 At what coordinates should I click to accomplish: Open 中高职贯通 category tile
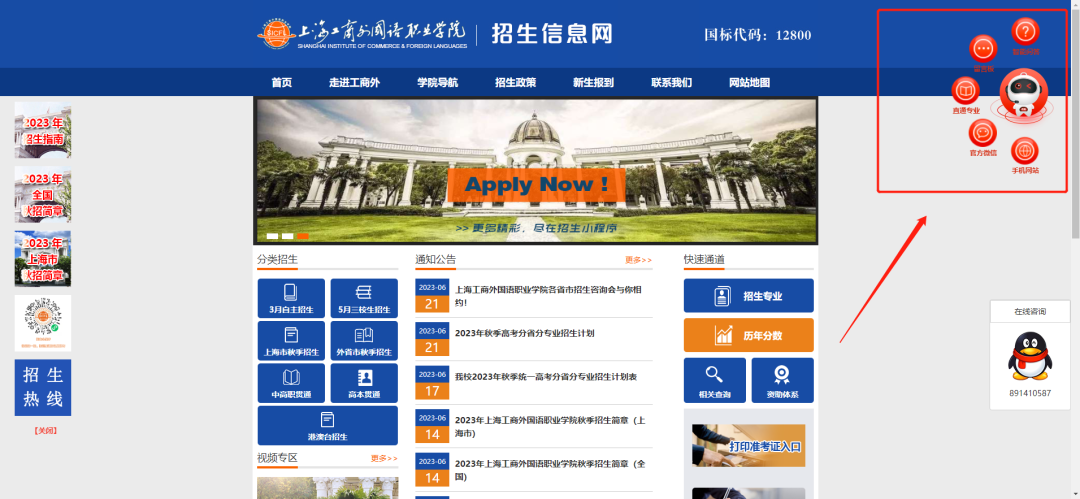(291, 383)
